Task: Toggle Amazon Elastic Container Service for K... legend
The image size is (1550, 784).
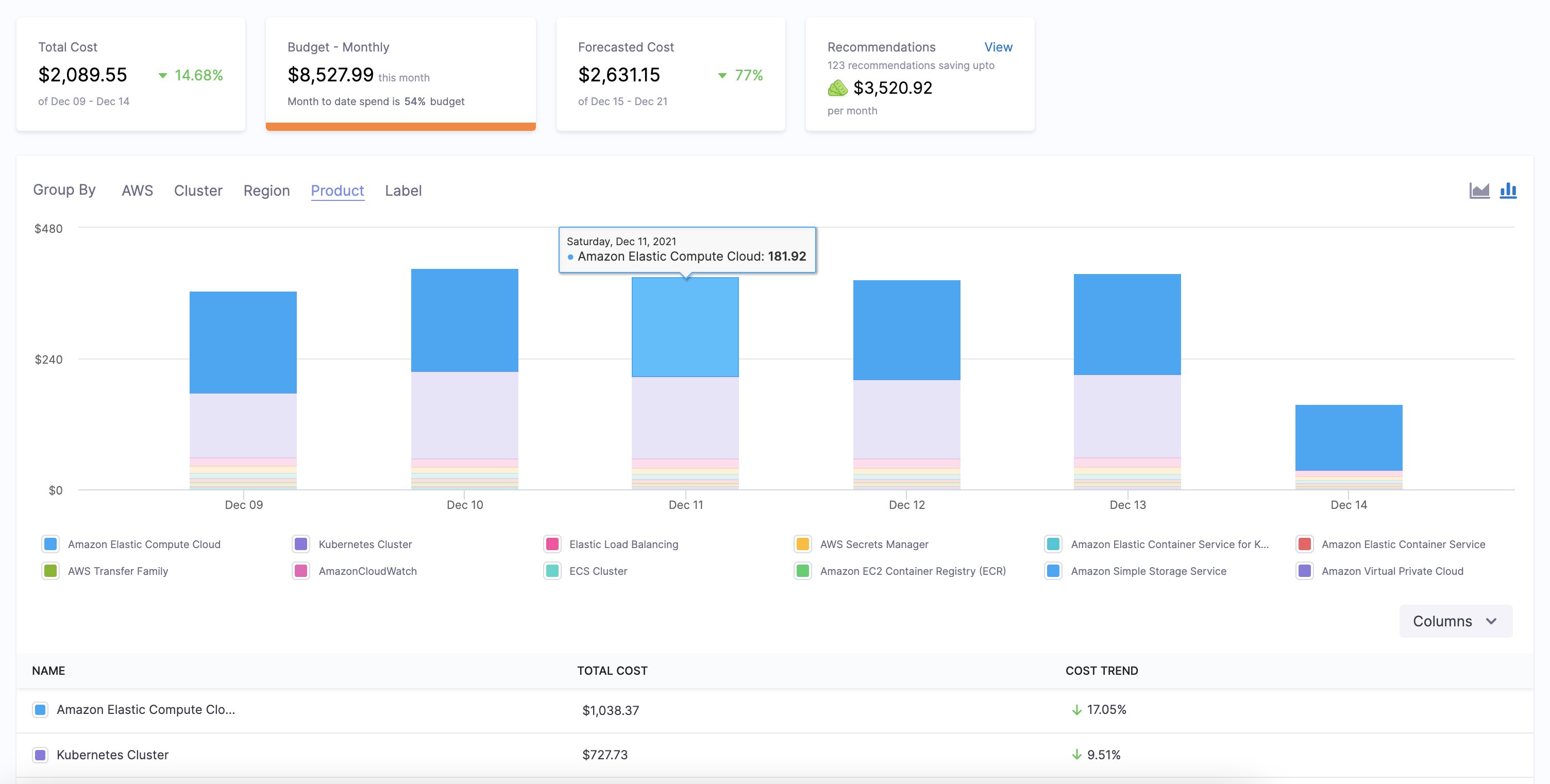Action: (x=1157, y=544)
